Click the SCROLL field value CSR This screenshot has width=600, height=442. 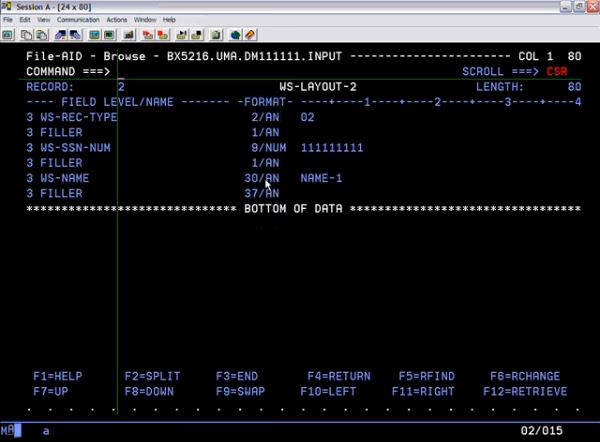pos(557,72)
